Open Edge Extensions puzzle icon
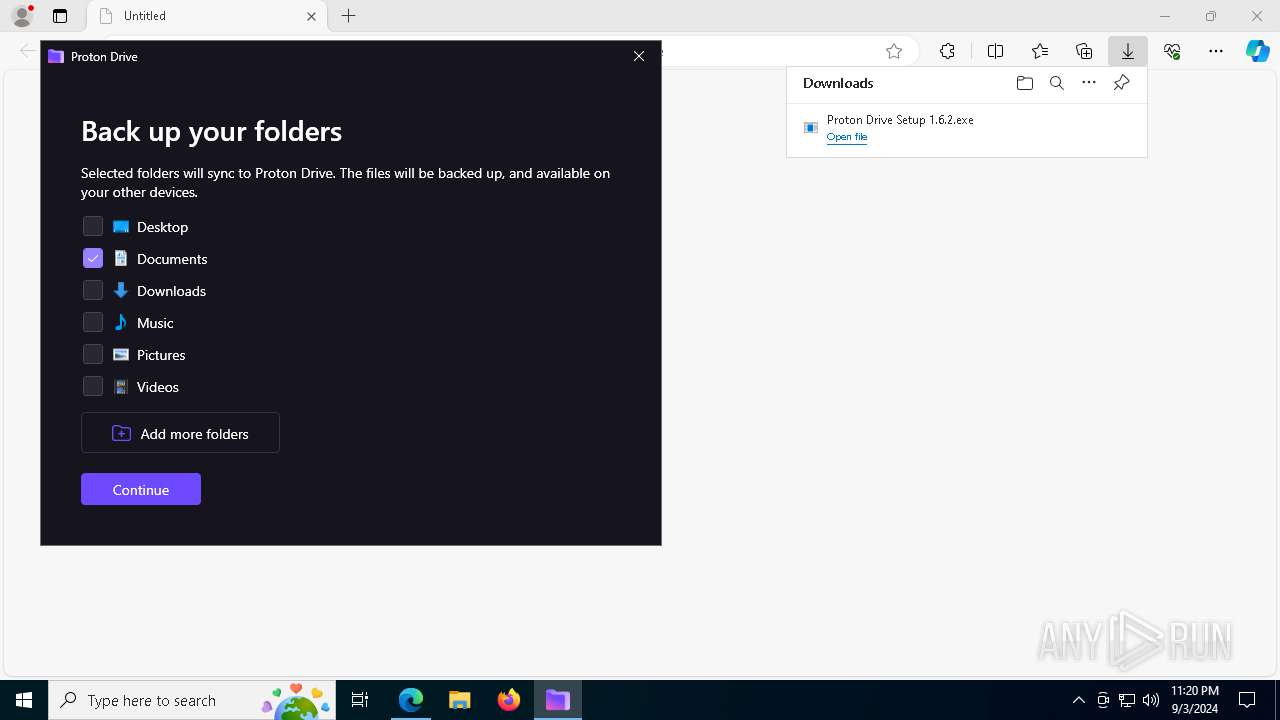The width and height of the screenshot is (1280, 720). [x=947, y=51]
